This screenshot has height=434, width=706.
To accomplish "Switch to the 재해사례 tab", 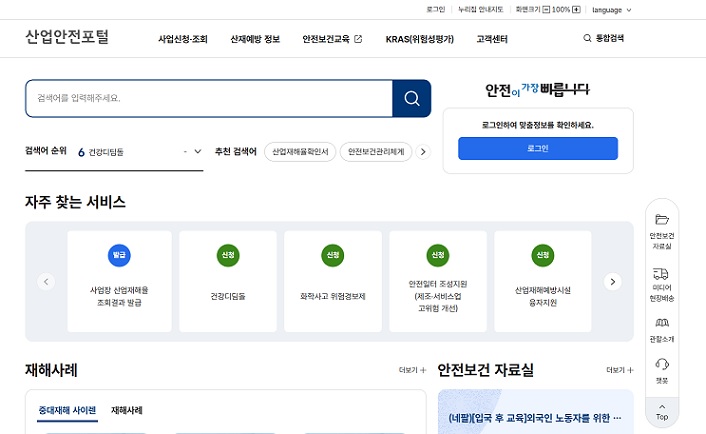I will pos(126,410).
